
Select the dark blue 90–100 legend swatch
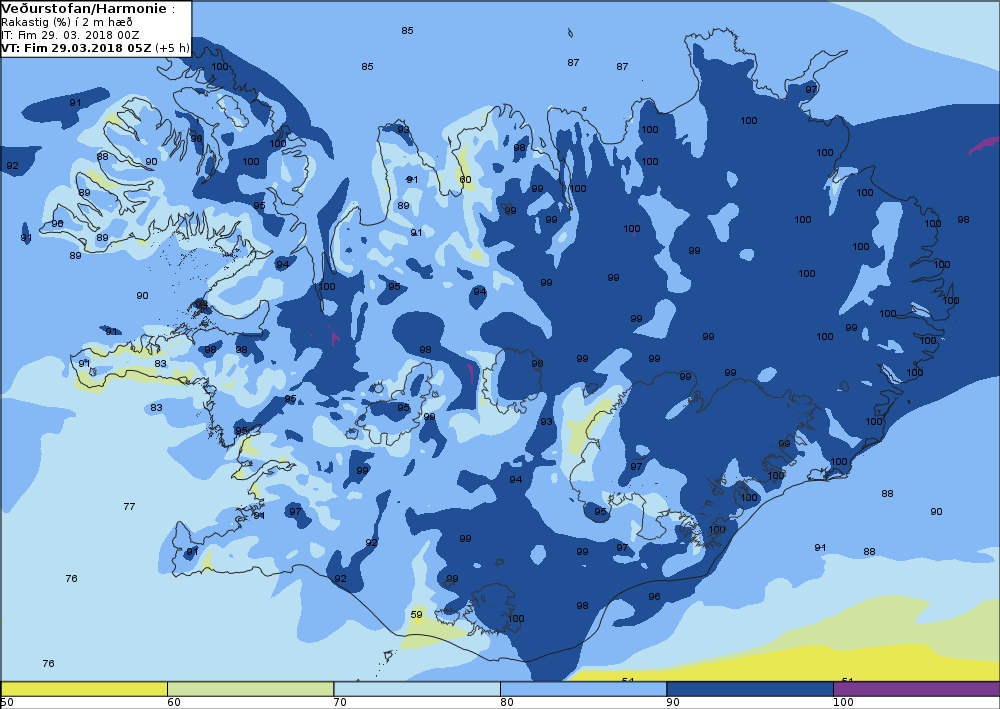click(x=750, y=689)
